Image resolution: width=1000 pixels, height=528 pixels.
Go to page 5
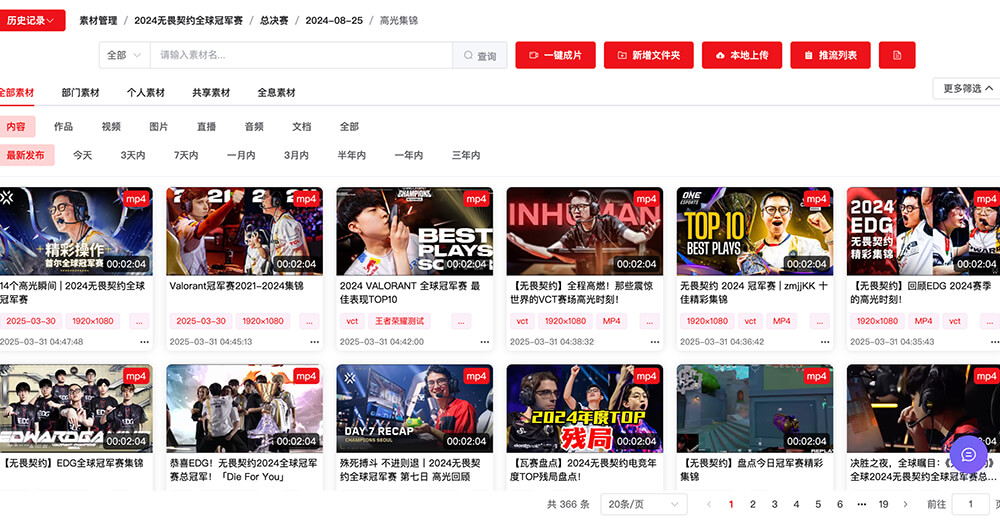(x=818, y=504)
